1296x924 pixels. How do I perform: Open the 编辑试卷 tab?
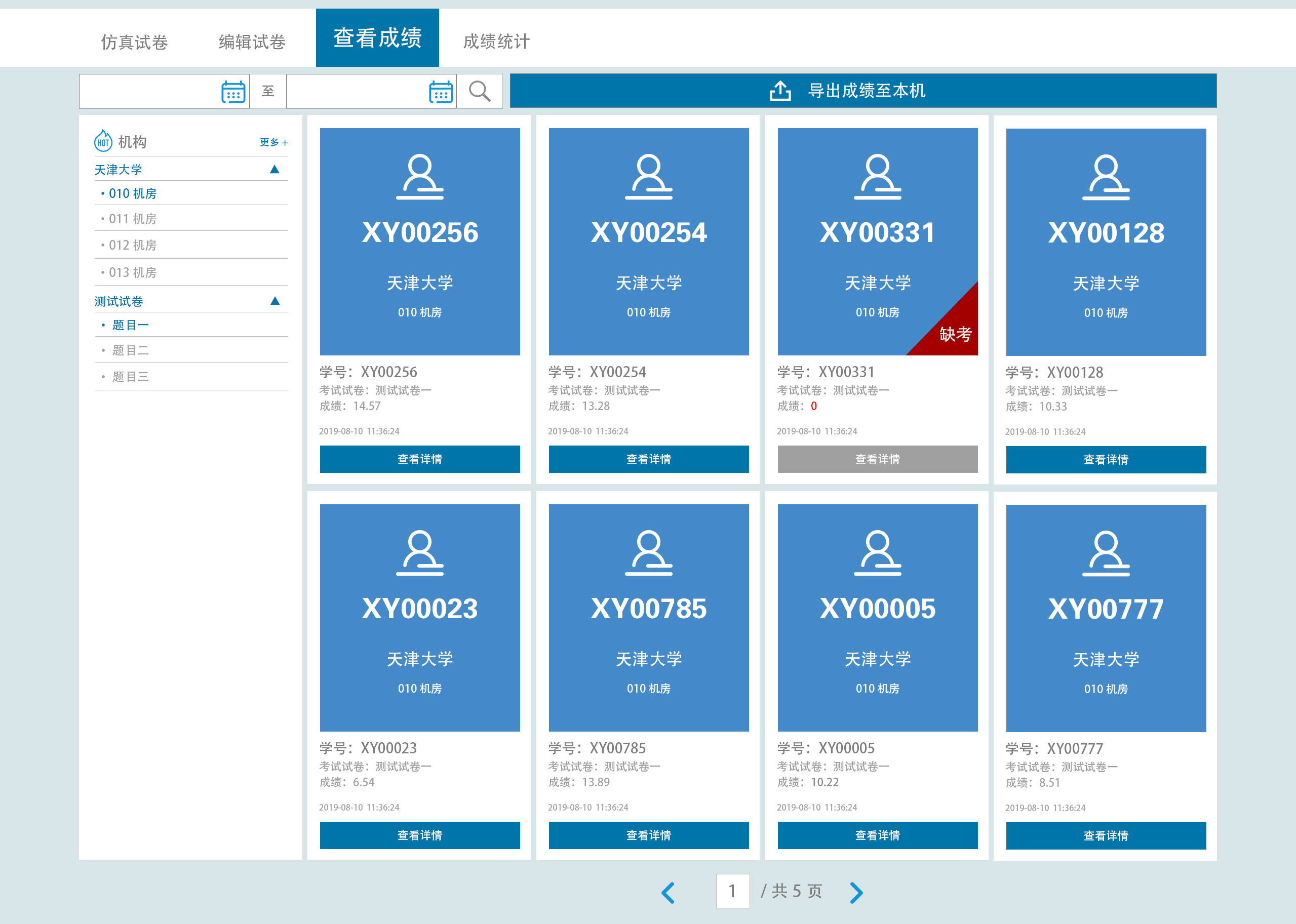coord(252,42)
